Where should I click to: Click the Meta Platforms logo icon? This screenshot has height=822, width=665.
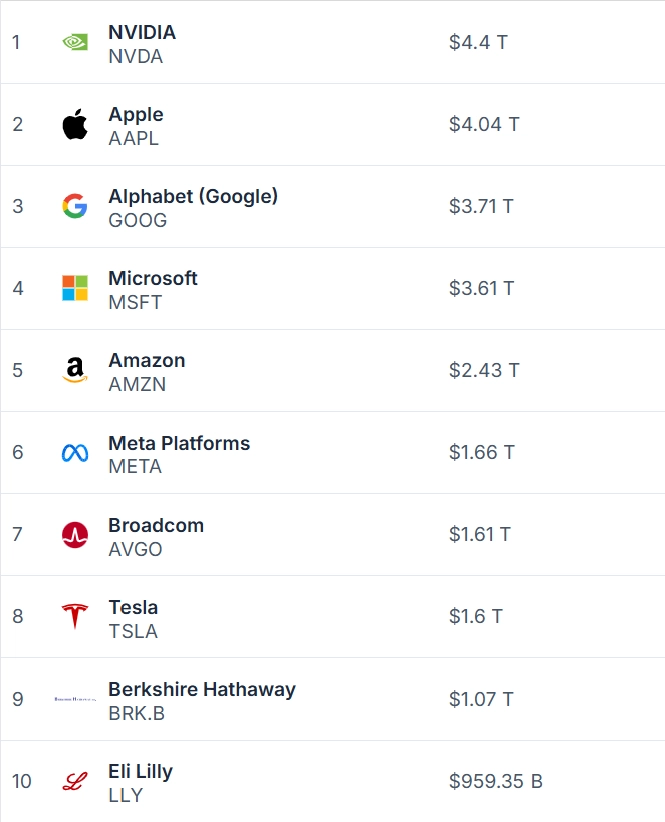(x=75, y=453)
